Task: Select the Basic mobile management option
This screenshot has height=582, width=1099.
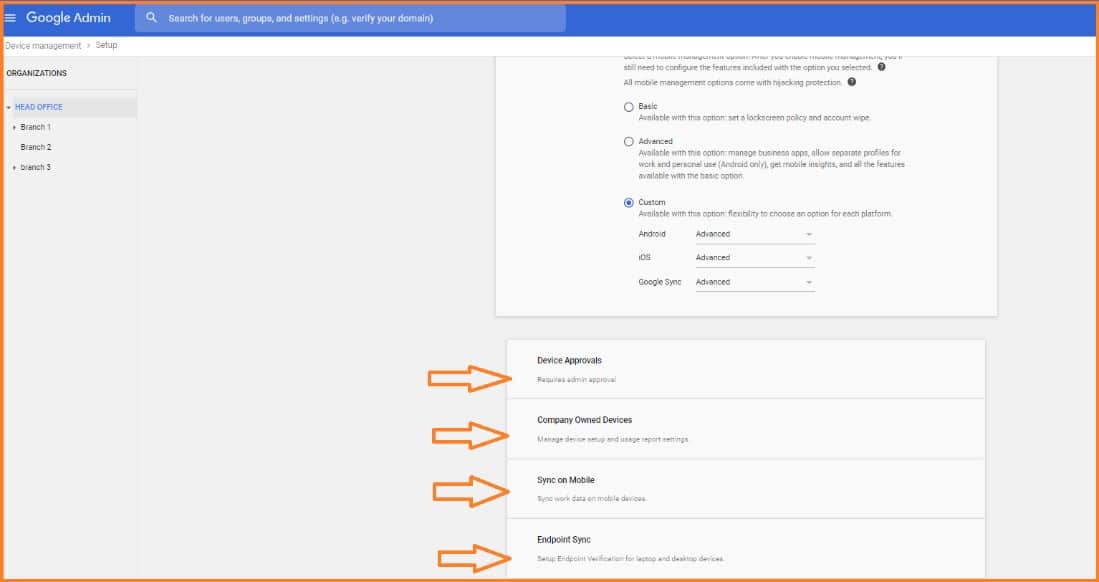Action: pos(629,106)
